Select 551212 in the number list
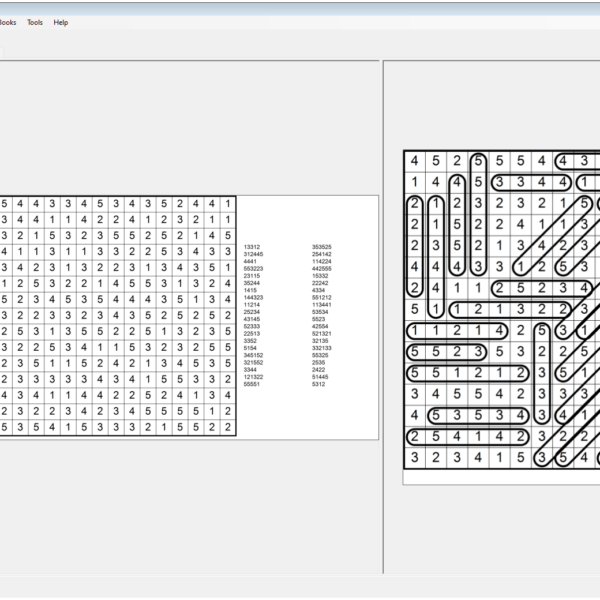This screenshot has width=600, height=600. [x=322, y=297]
